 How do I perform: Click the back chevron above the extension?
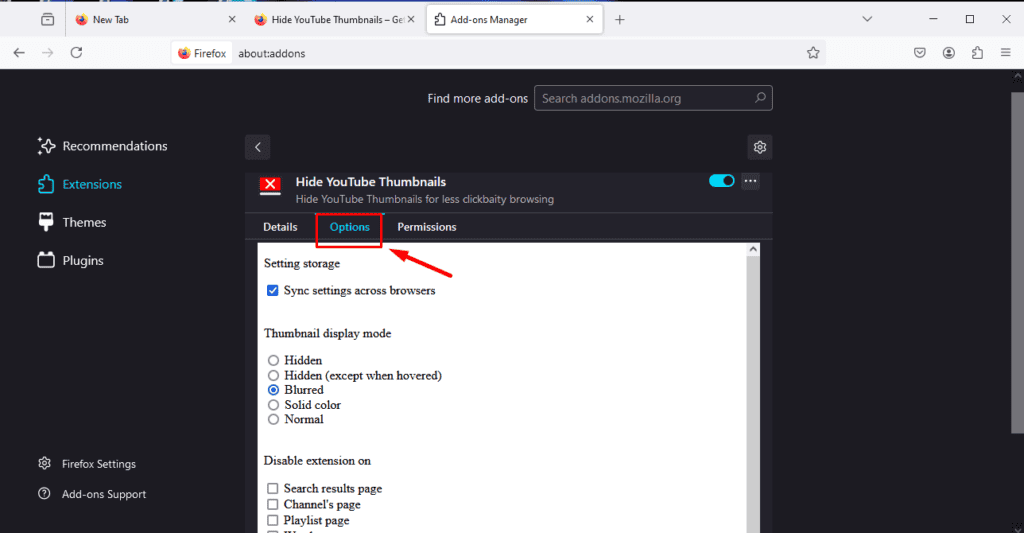pos(257,147)
